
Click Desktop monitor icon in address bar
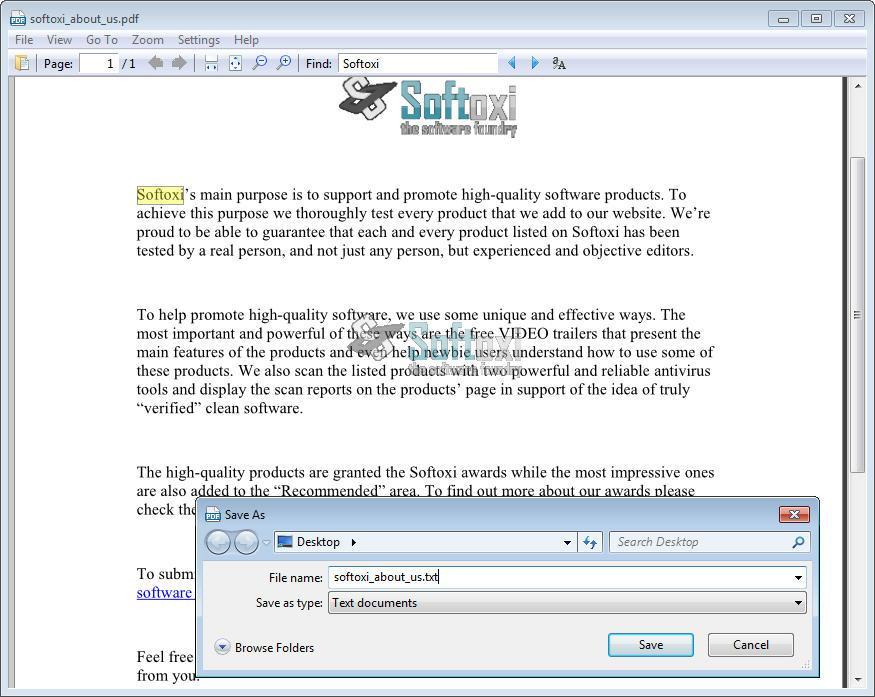285,542
